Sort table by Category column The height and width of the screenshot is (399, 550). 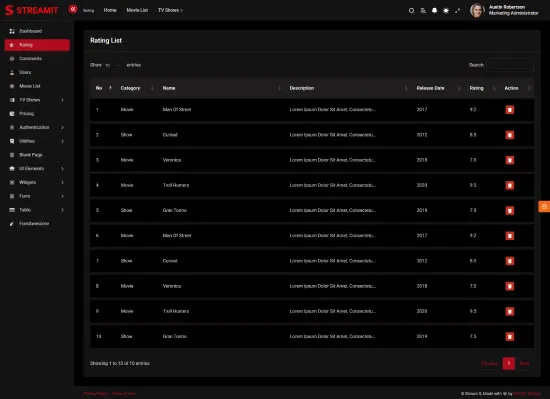(136, 88)
